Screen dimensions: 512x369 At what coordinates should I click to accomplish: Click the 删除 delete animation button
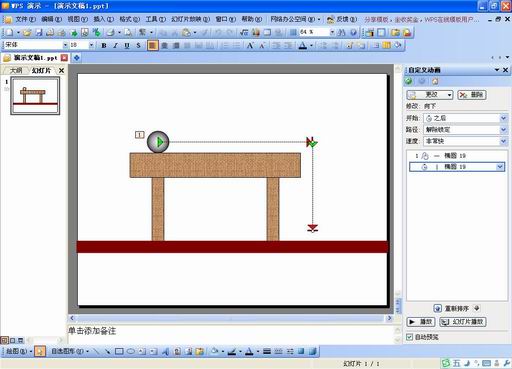point(472,95)
